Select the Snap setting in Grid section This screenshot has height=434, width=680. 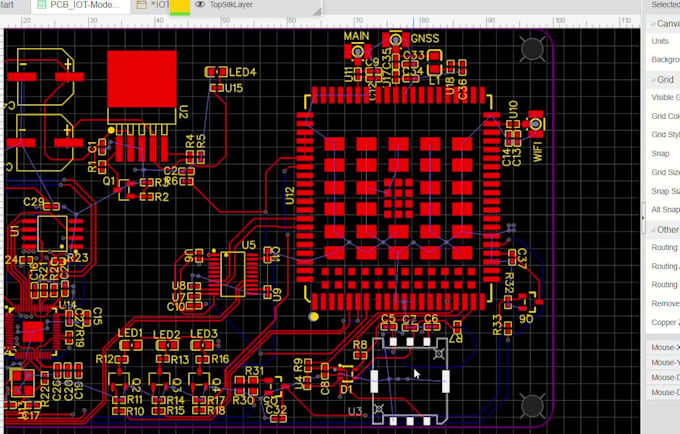[660, 154]
